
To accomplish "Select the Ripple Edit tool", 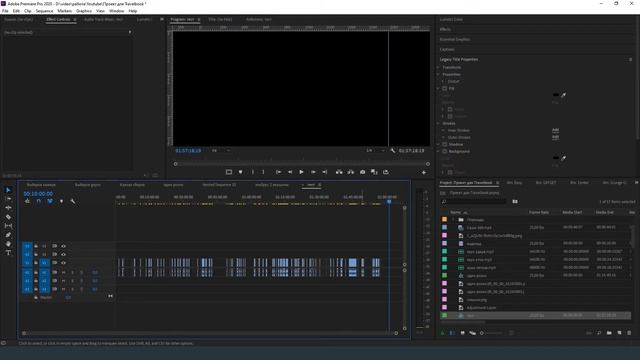I will (8, 208).
